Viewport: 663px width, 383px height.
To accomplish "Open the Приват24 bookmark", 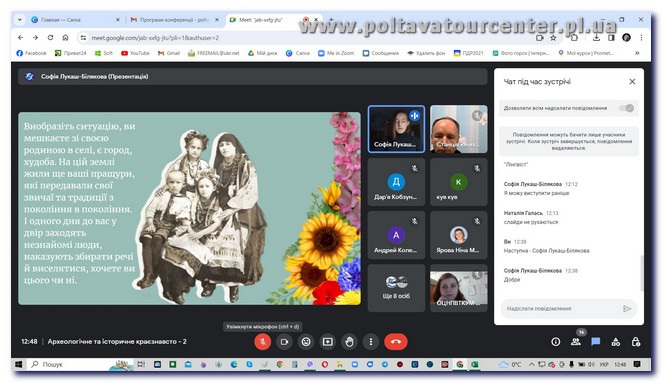I will [x=71, y=53].
